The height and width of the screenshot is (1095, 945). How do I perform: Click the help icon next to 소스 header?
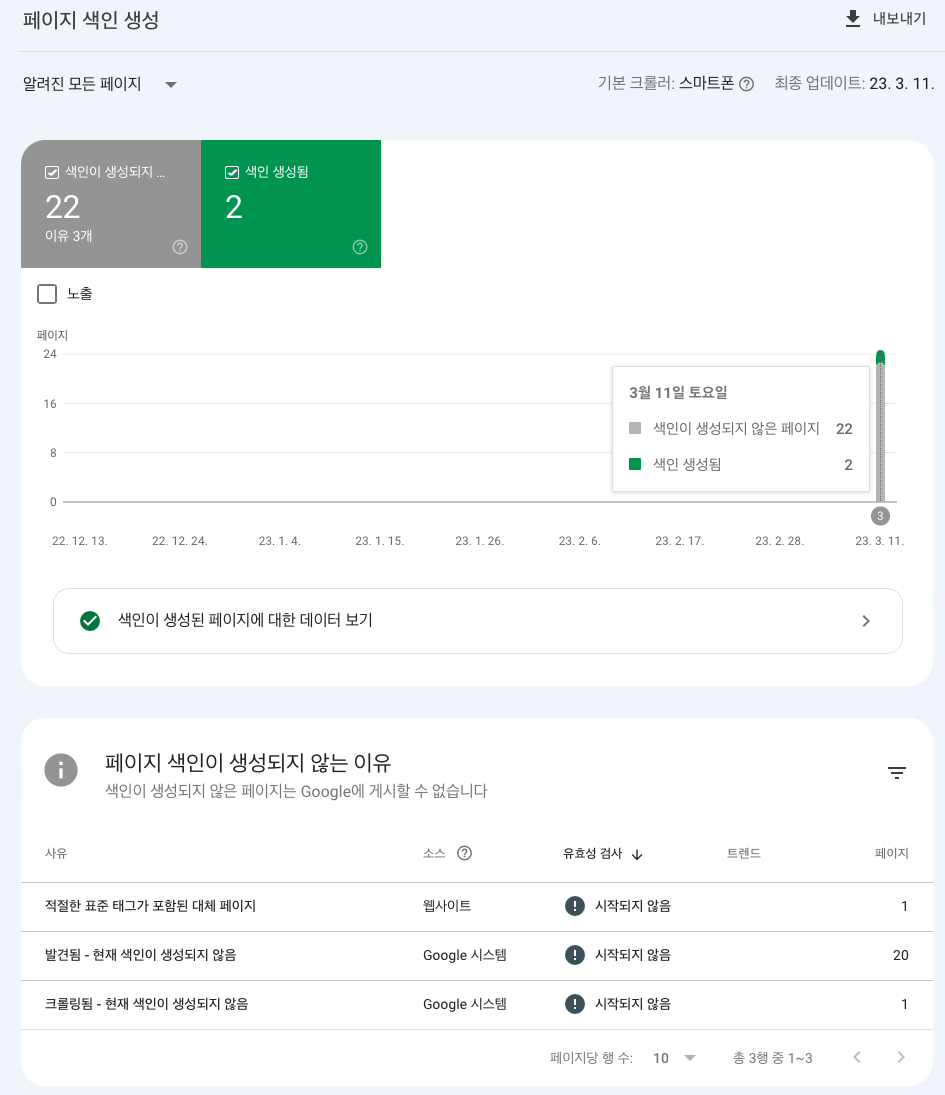[x=464, y=853]
